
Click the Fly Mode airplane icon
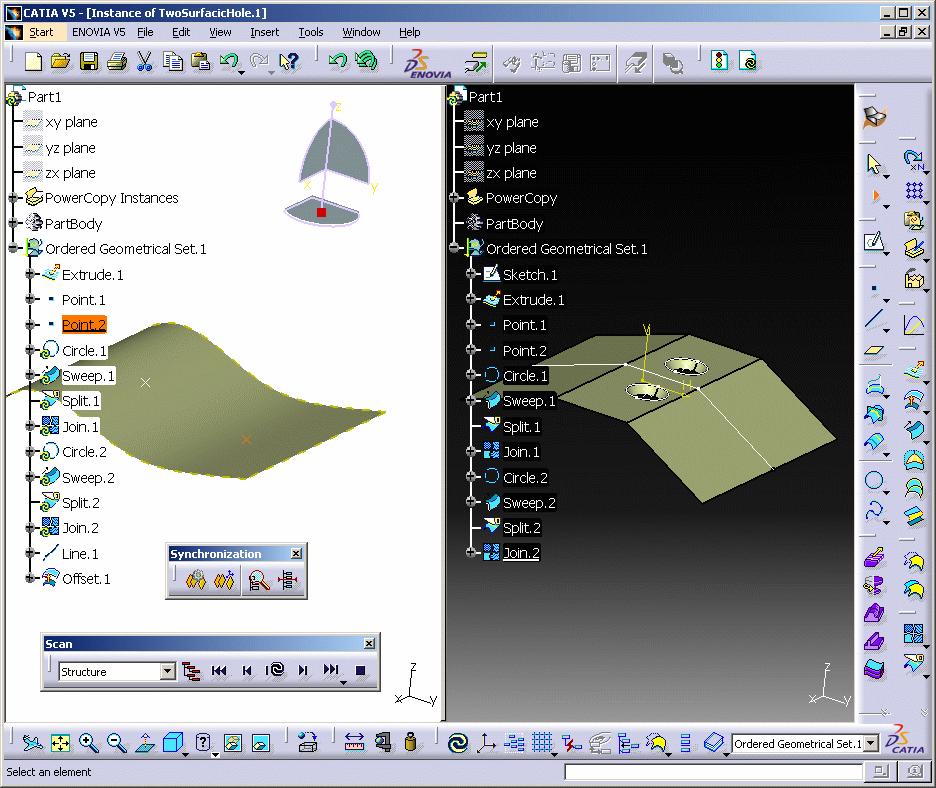32,743
